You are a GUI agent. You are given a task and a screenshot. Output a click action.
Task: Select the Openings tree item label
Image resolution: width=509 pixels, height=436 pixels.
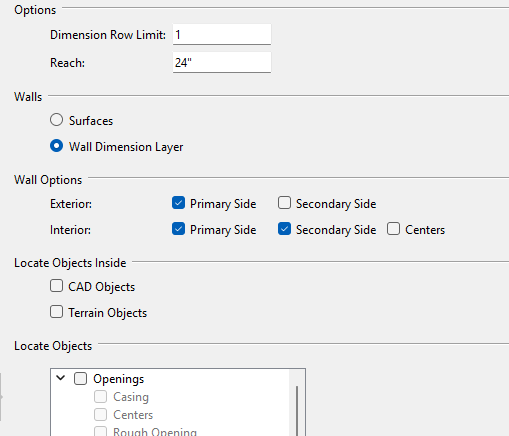coord(119,379)
